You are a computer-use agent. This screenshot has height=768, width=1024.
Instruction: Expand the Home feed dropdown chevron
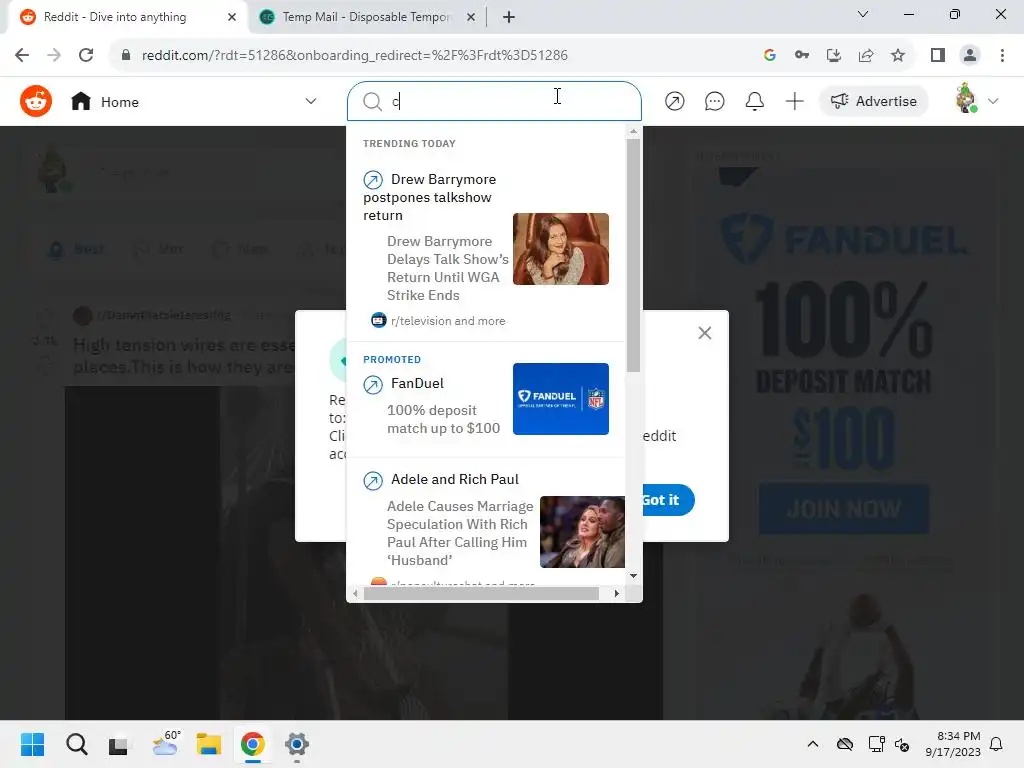[311, 101]
